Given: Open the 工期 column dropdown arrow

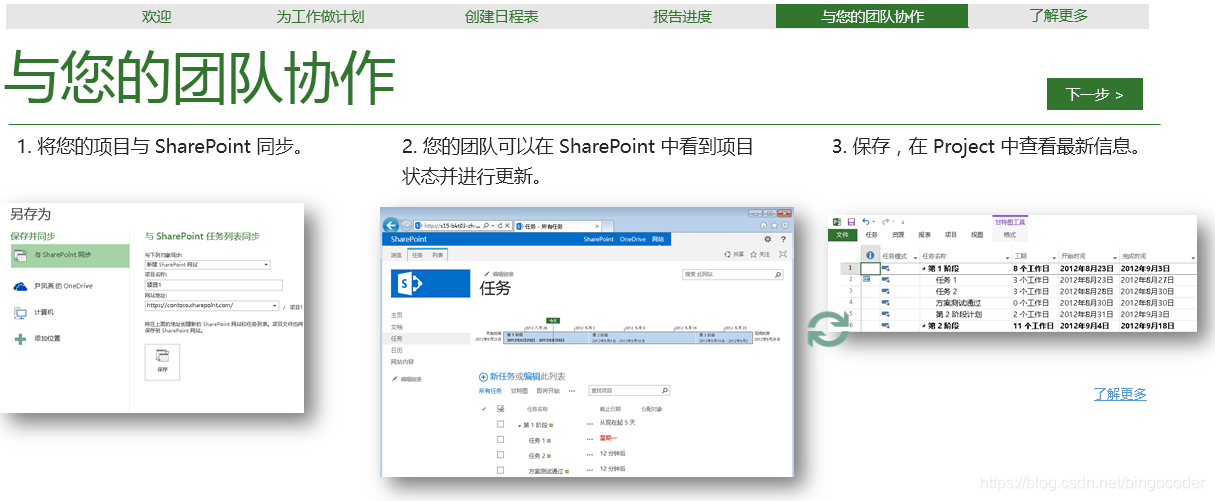Looking at the screenshot, I should (1052, 258).
